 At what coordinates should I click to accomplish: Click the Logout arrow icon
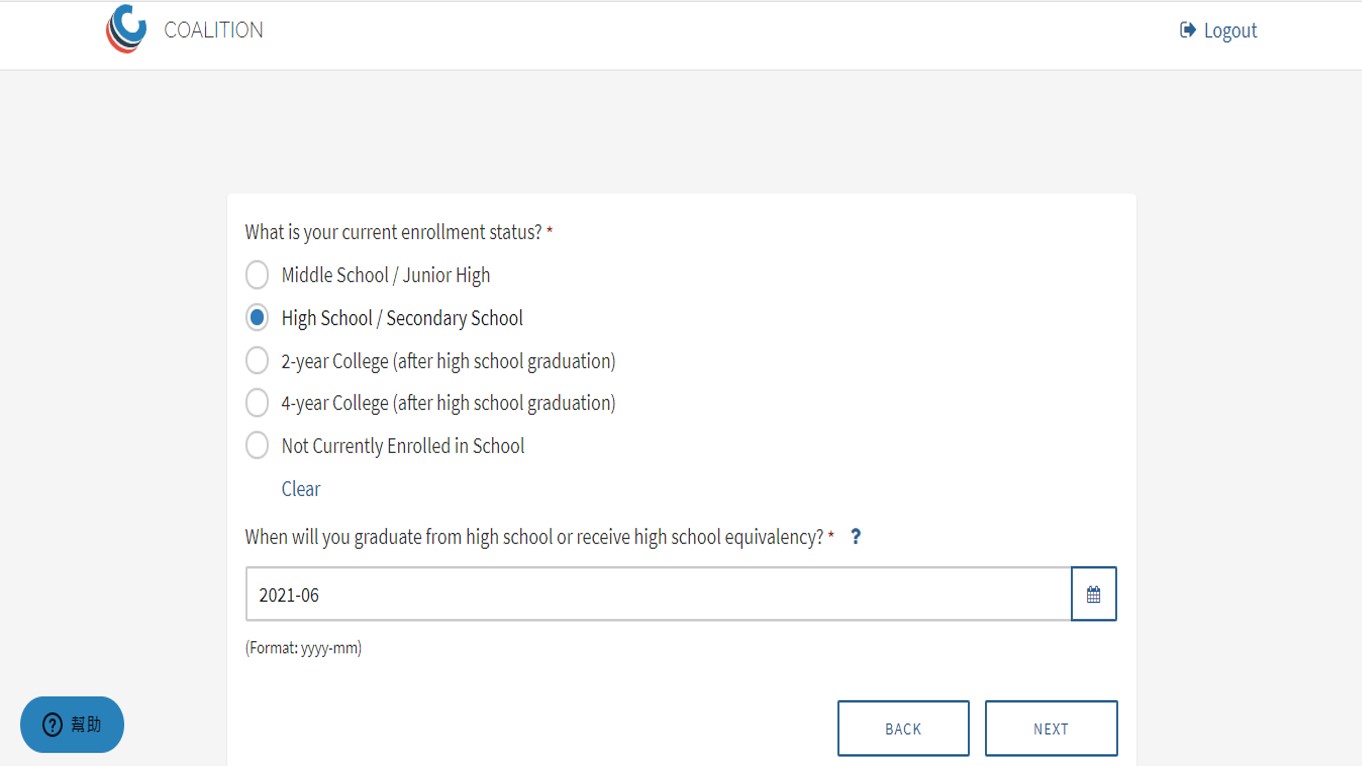click(x=1187, y=30)
